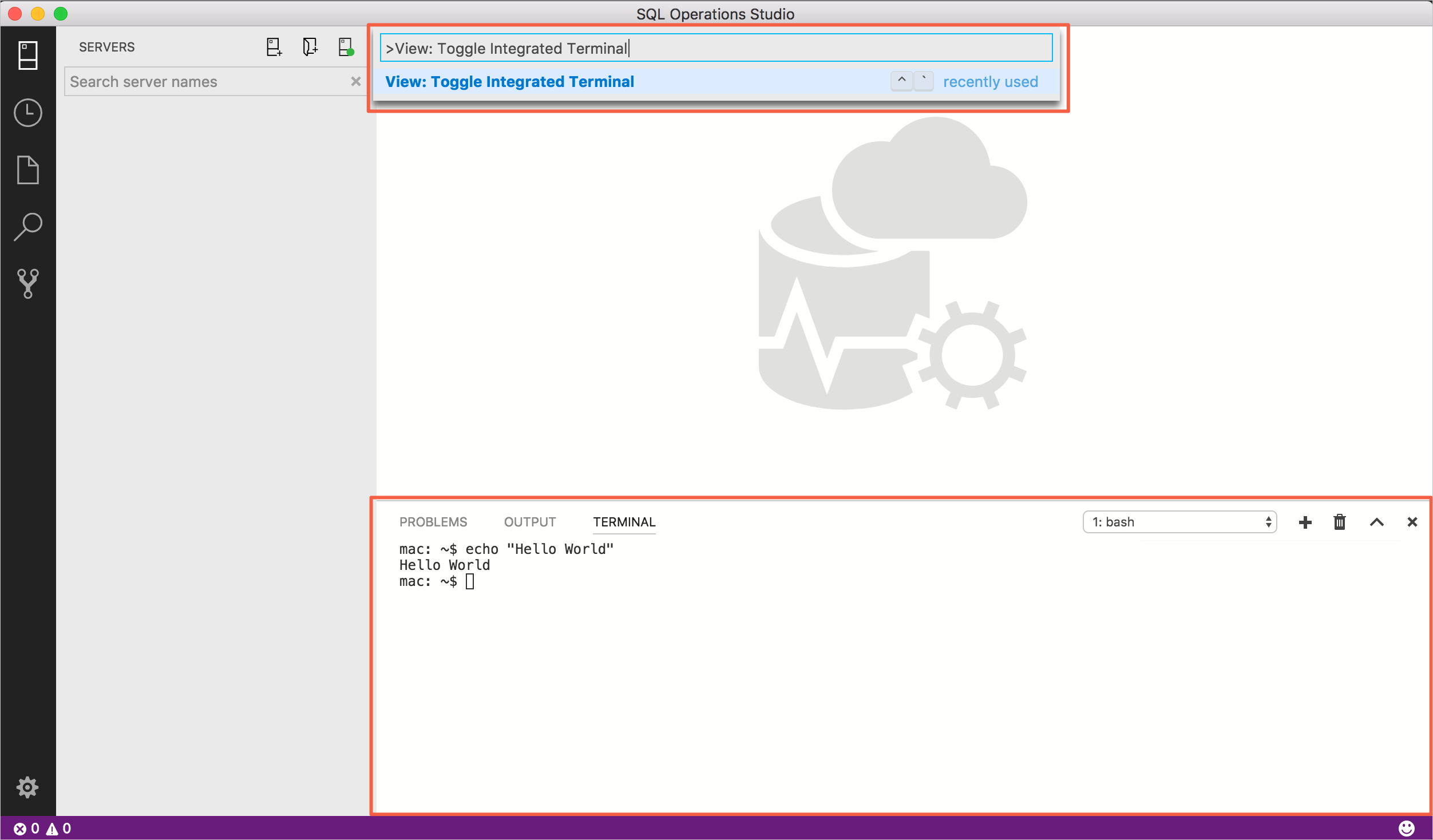Image resolution: width=1433 pixels, height=840 pixels.
Task: Select the Search icon in sidebar
Action: [27, 225]
